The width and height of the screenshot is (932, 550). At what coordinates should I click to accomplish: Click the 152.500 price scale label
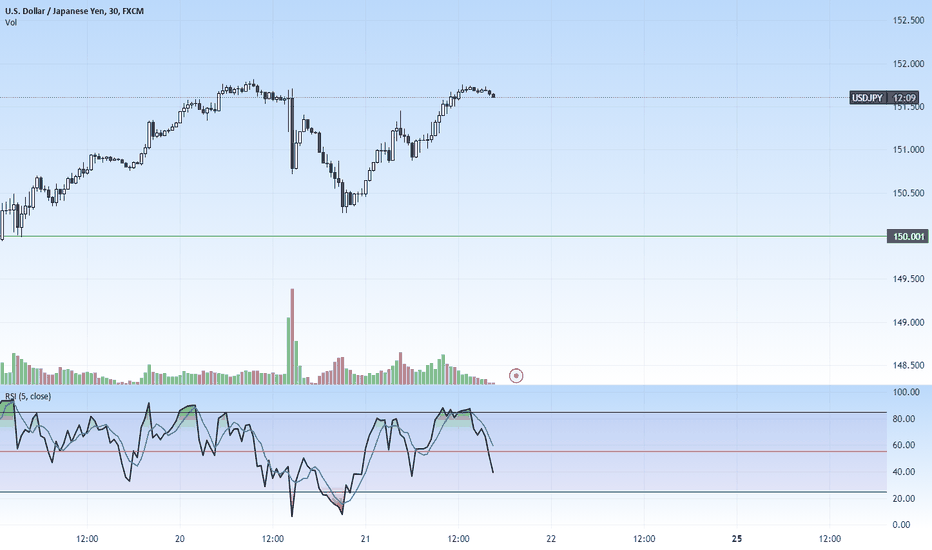(x=908, y=20)
